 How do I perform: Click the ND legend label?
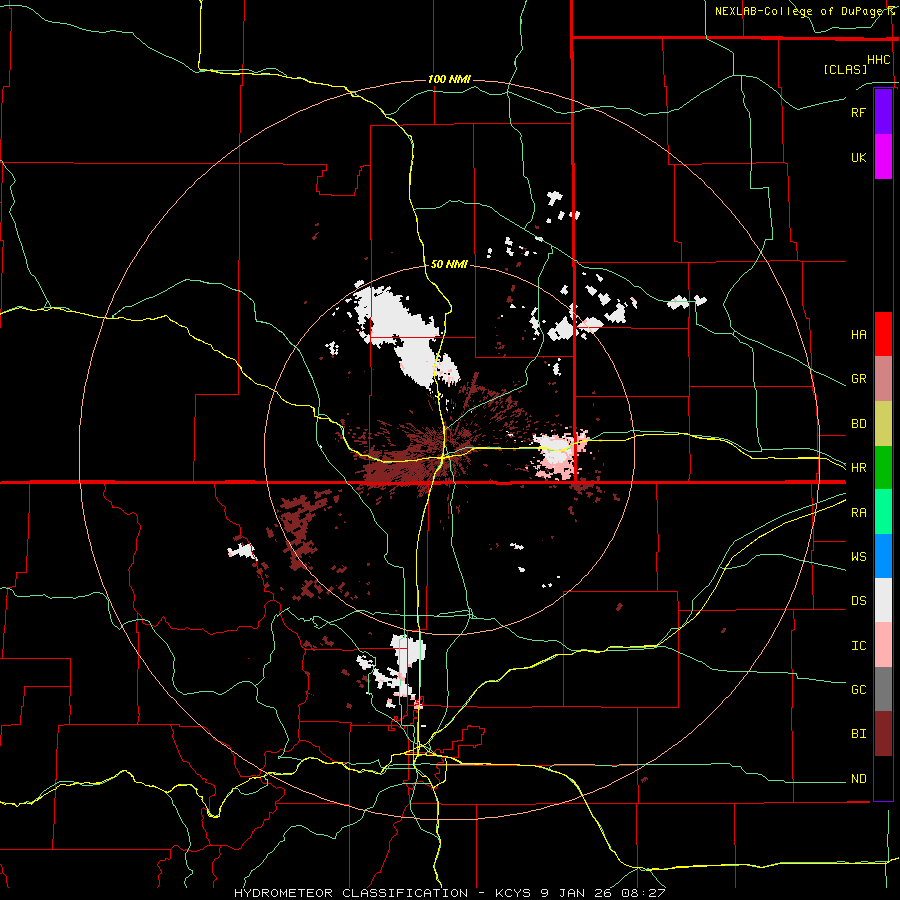pos(858,779)
